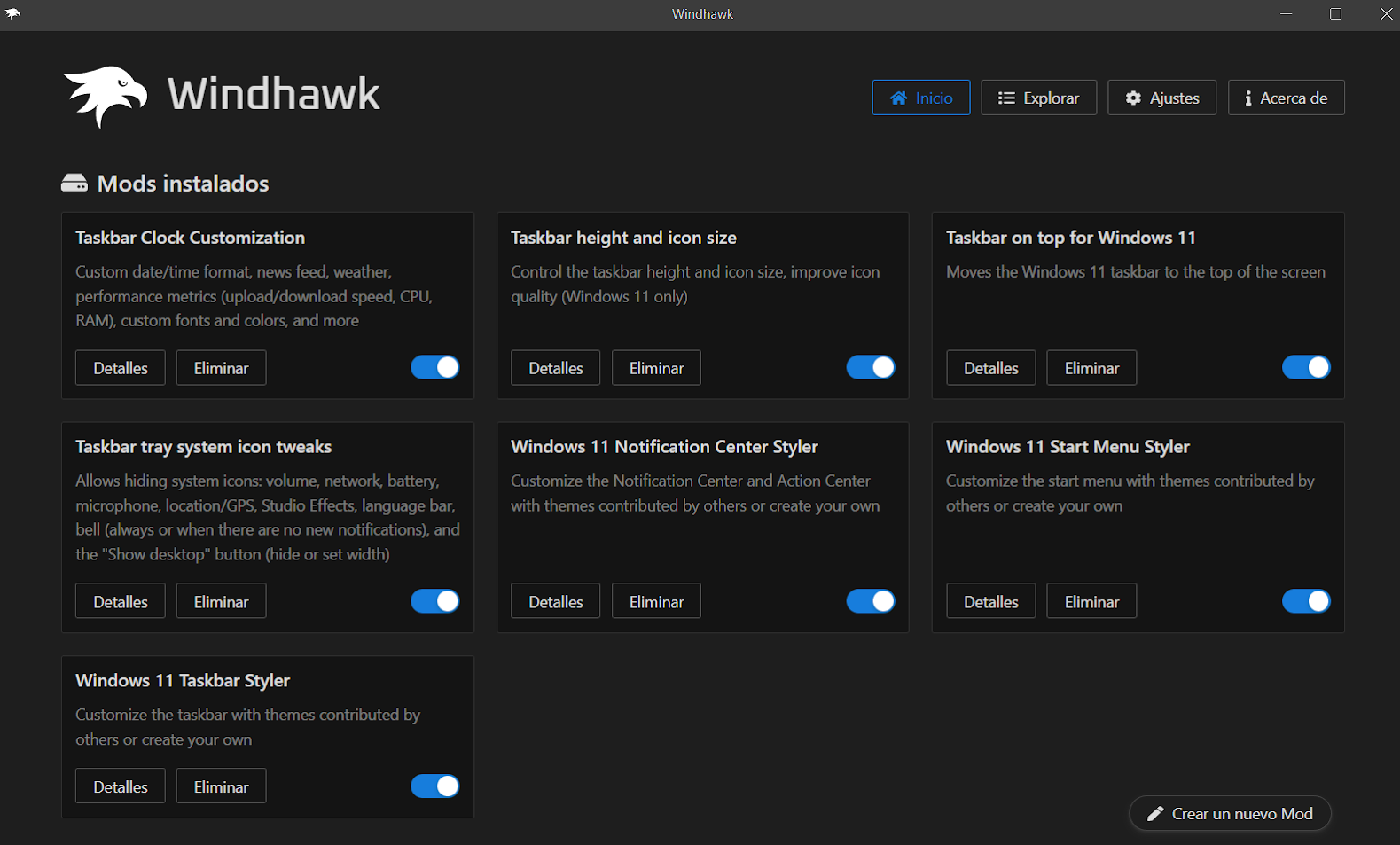Screen dimensions: 1400x845
Task: Click Eliminar for Windows 11 Taskbar Styler
Action: click(x=221, y=786)
